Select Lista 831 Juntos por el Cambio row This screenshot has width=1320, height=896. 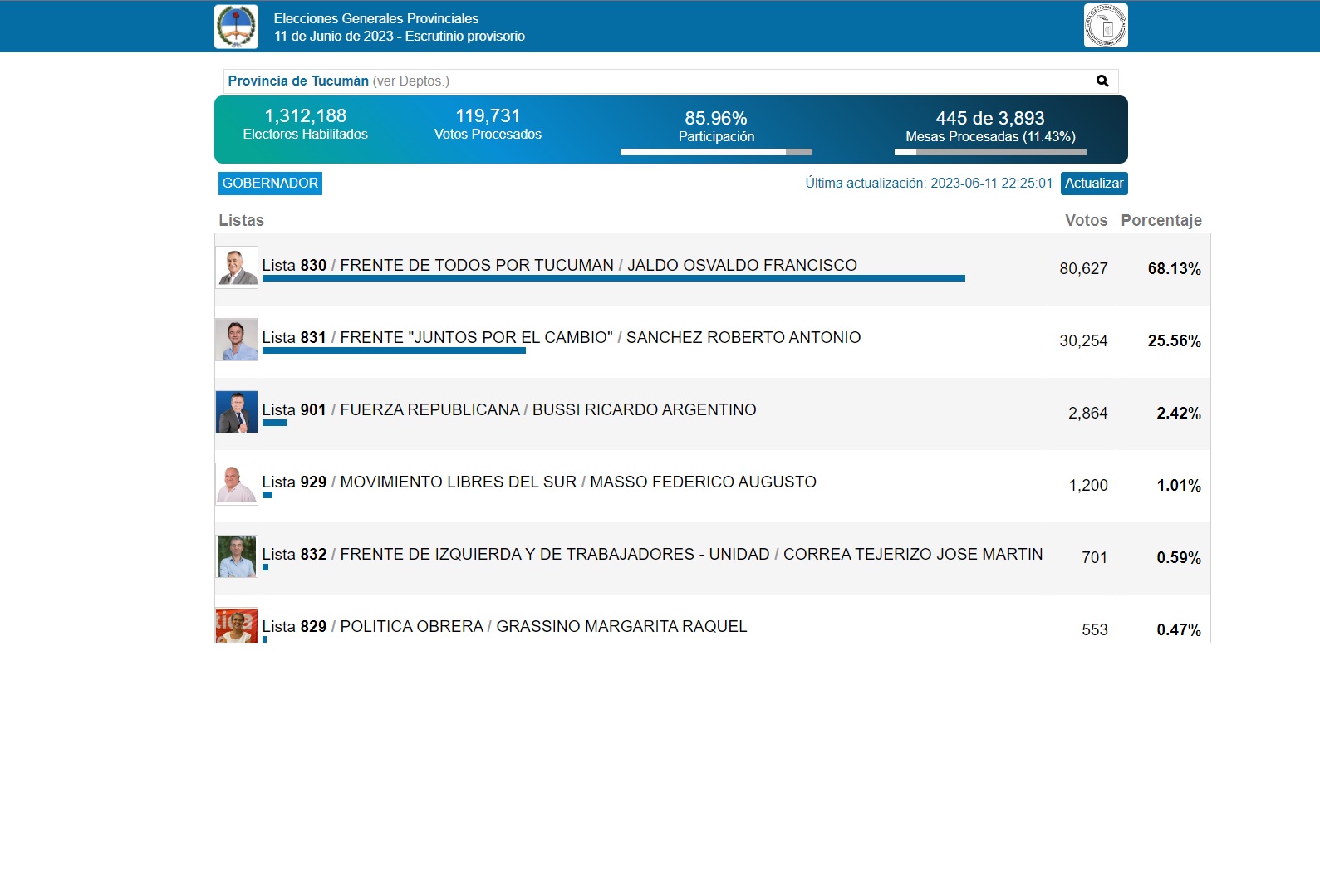[712, 341]
